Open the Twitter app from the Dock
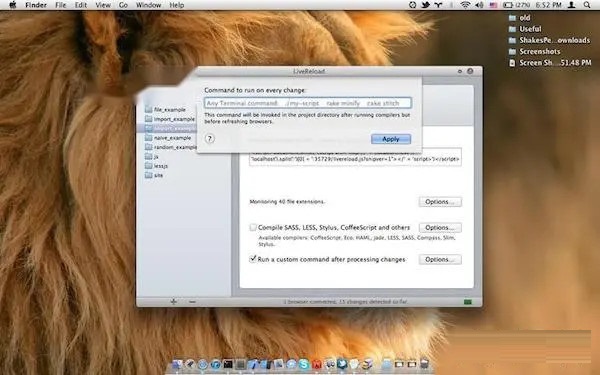The height and width of the screenshot is (375, 600). tap(342, 364)
